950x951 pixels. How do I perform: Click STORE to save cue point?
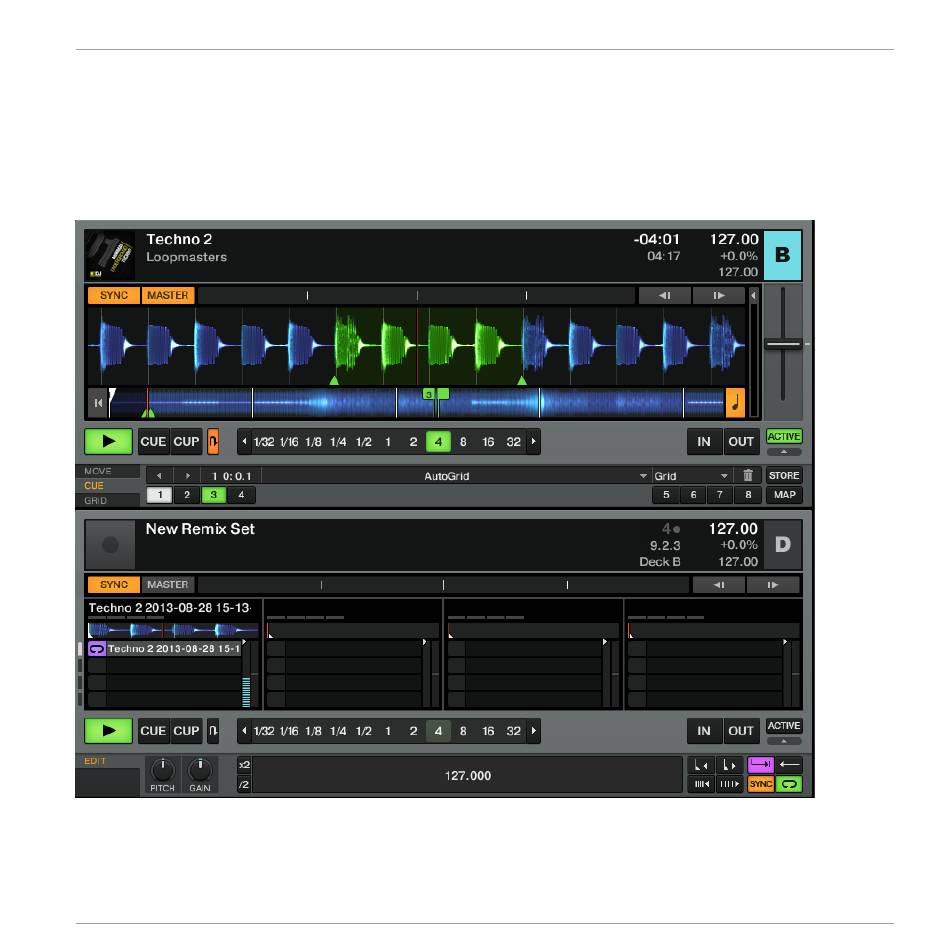pos(784,476)
